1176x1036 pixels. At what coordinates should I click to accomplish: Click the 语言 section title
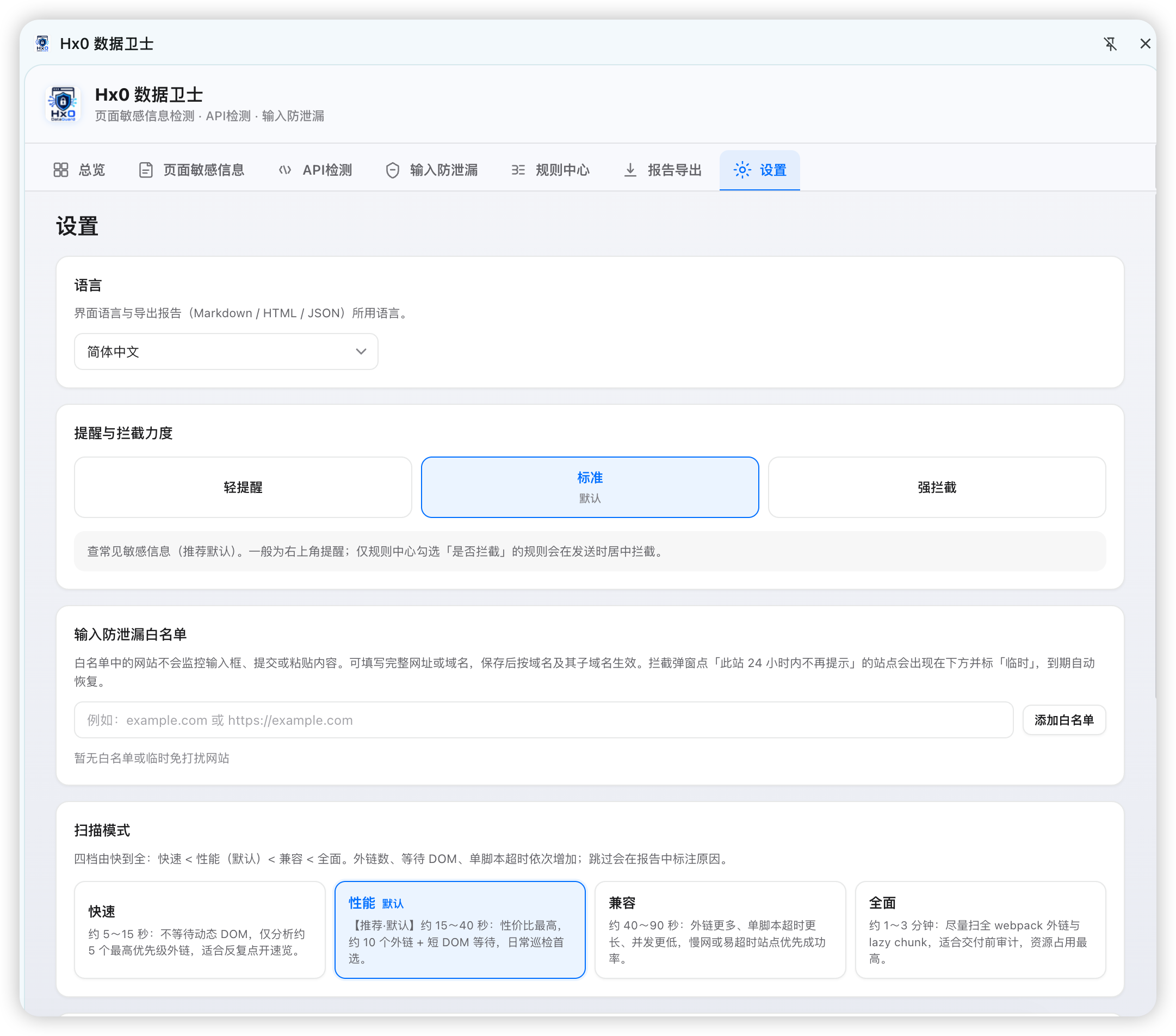88,285
